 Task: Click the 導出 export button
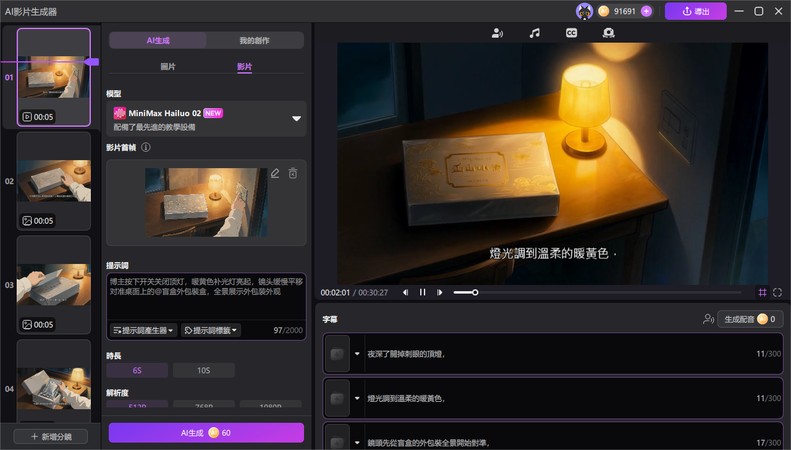(696, 11)
